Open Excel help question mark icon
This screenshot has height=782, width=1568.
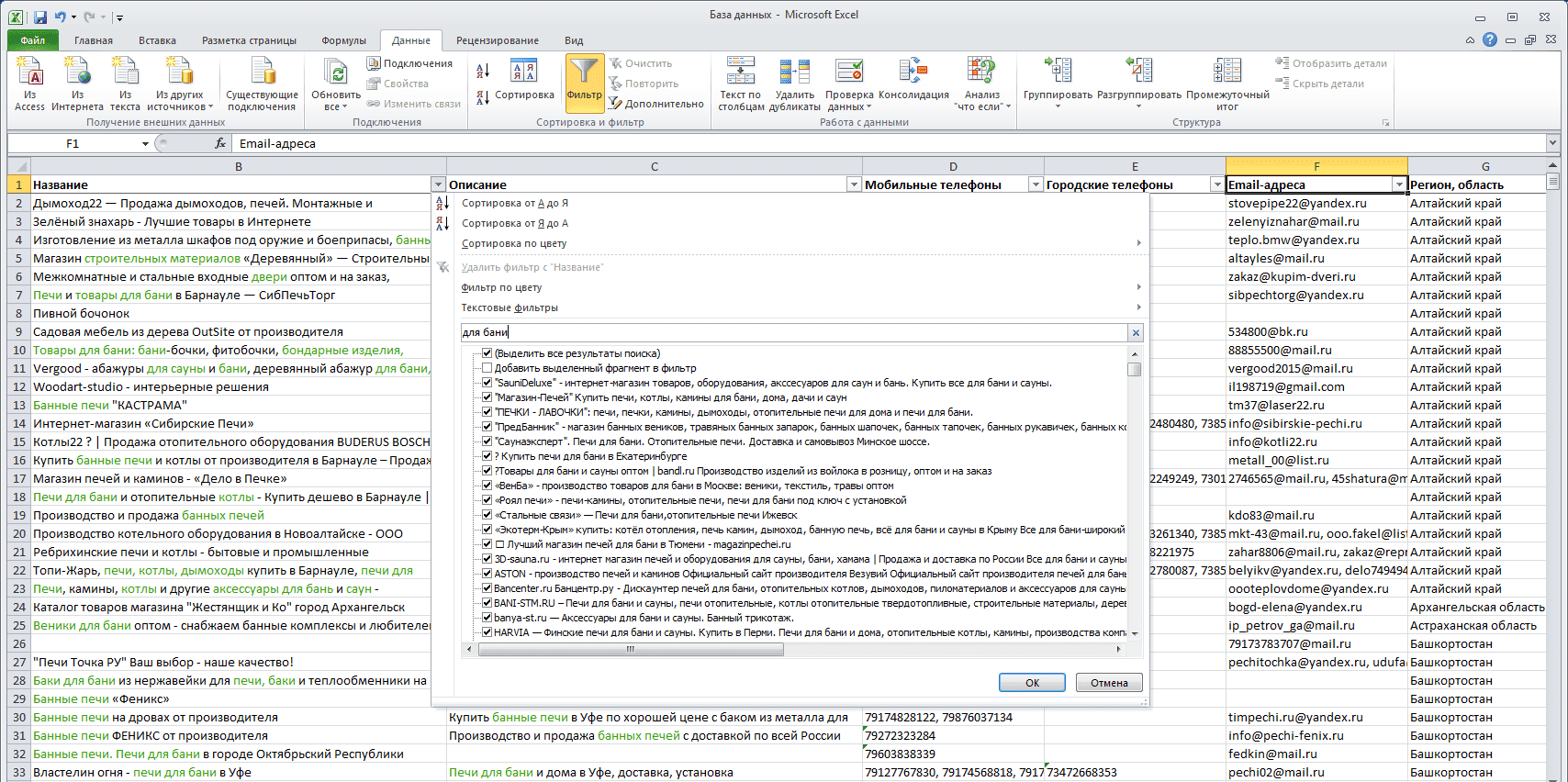[1489, 39]
